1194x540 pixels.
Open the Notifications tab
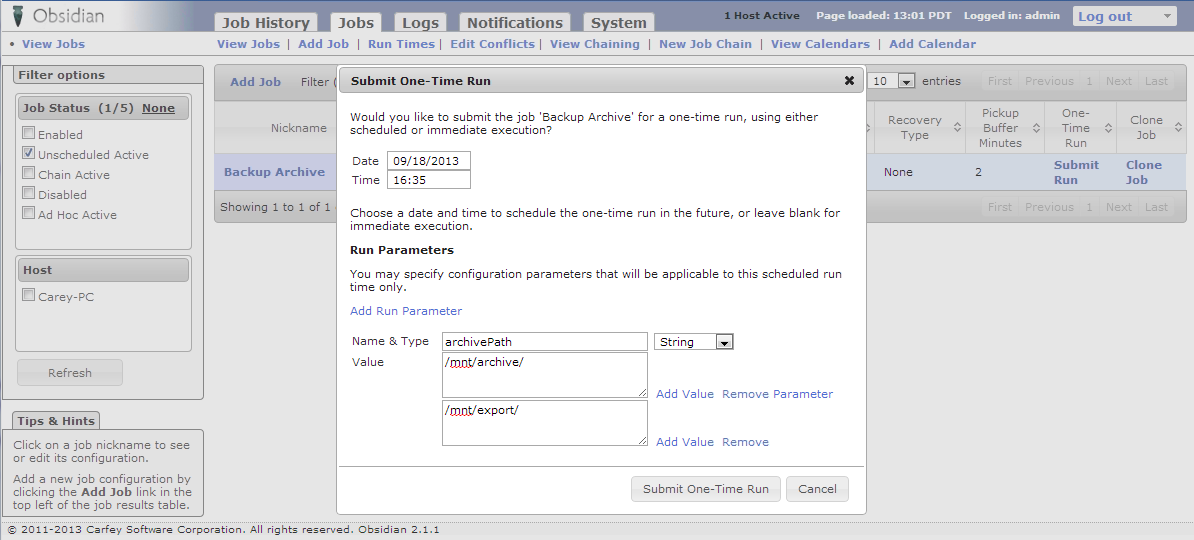tap(514, 22)
